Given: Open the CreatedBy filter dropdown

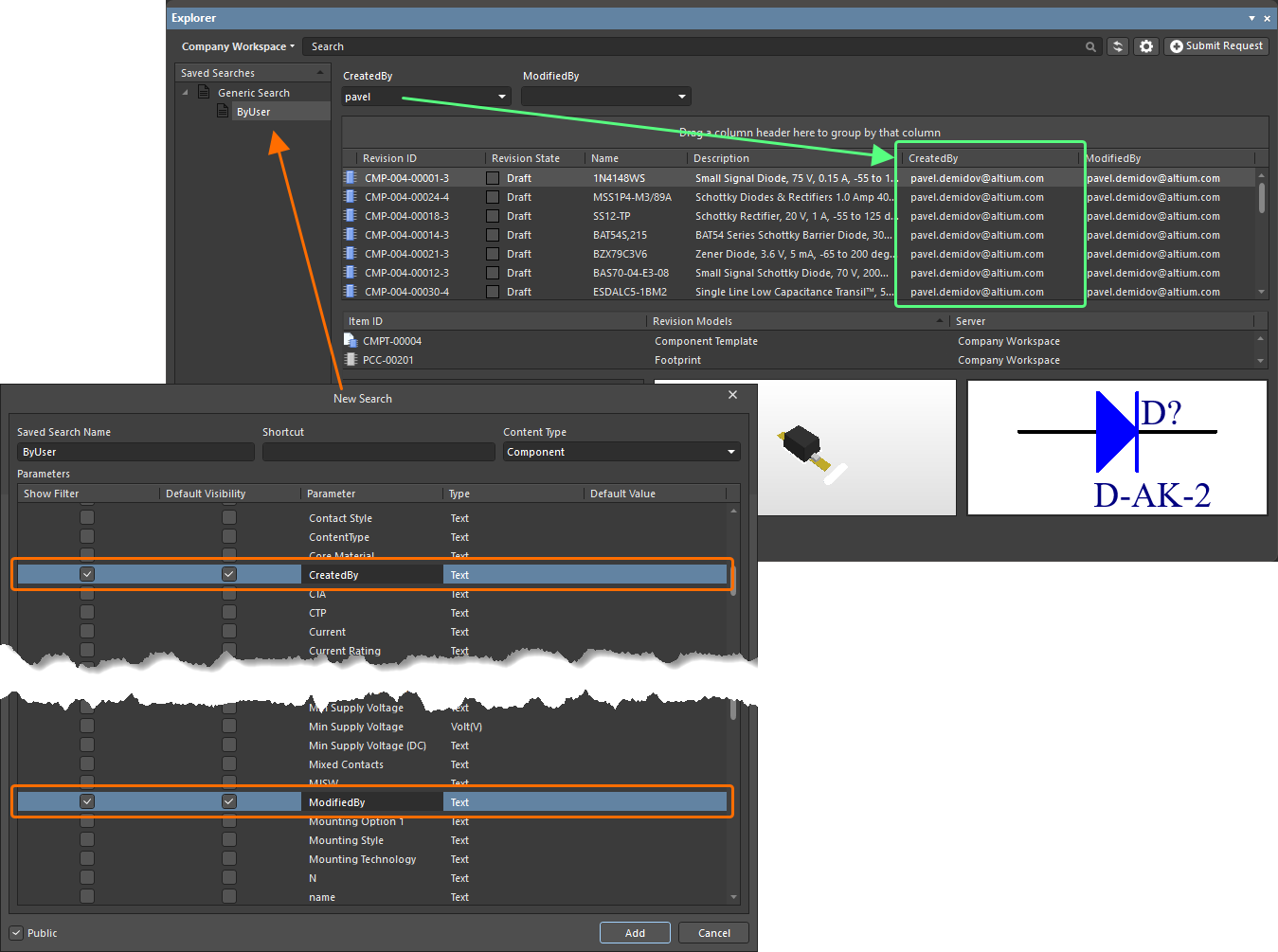Looking at the screenshot, I should tap(502, 97).
